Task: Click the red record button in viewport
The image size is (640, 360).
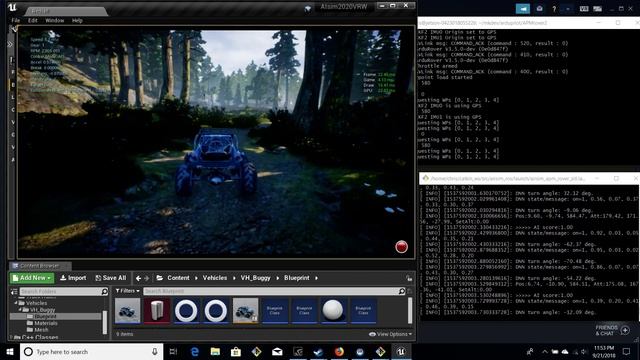Action: coord(401,247)
